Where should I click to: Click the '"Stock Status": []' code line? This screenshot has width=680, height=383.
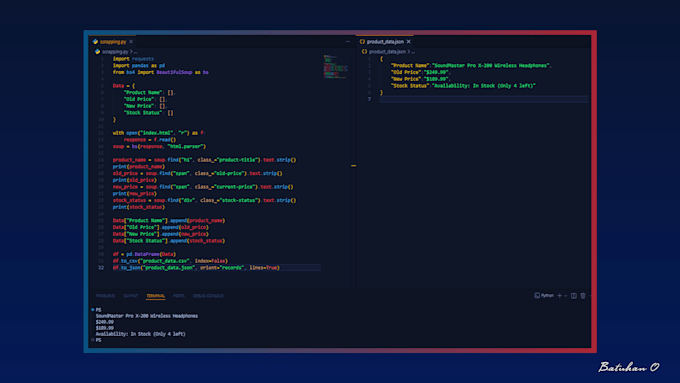click(x=148, y=113)
